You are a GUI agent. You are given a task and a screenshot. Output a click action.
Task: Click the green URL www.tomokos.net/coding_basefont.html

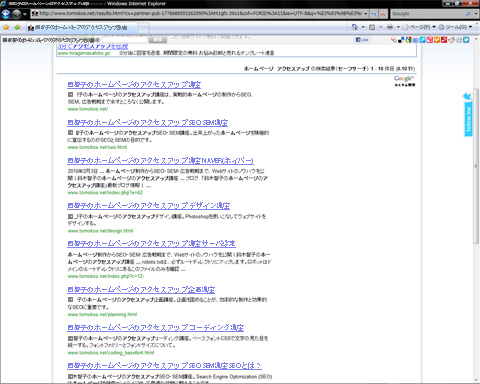[111, 353]
